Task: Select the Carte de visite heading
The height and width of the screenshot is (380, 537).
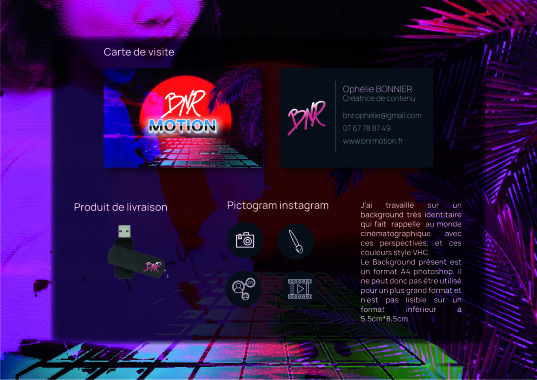Action: point(139,52)
